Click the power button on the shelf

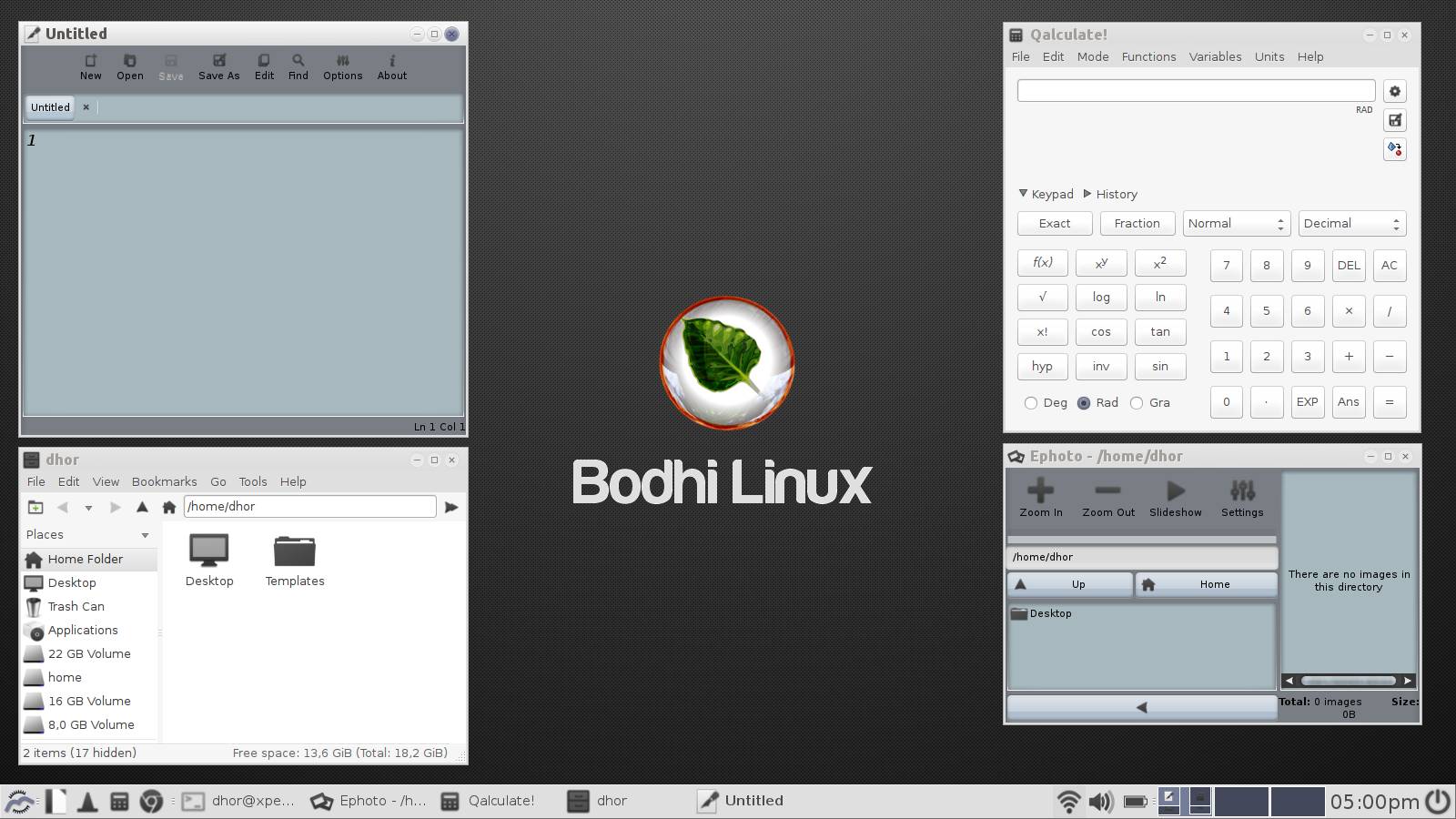[x=1438, y=801]
